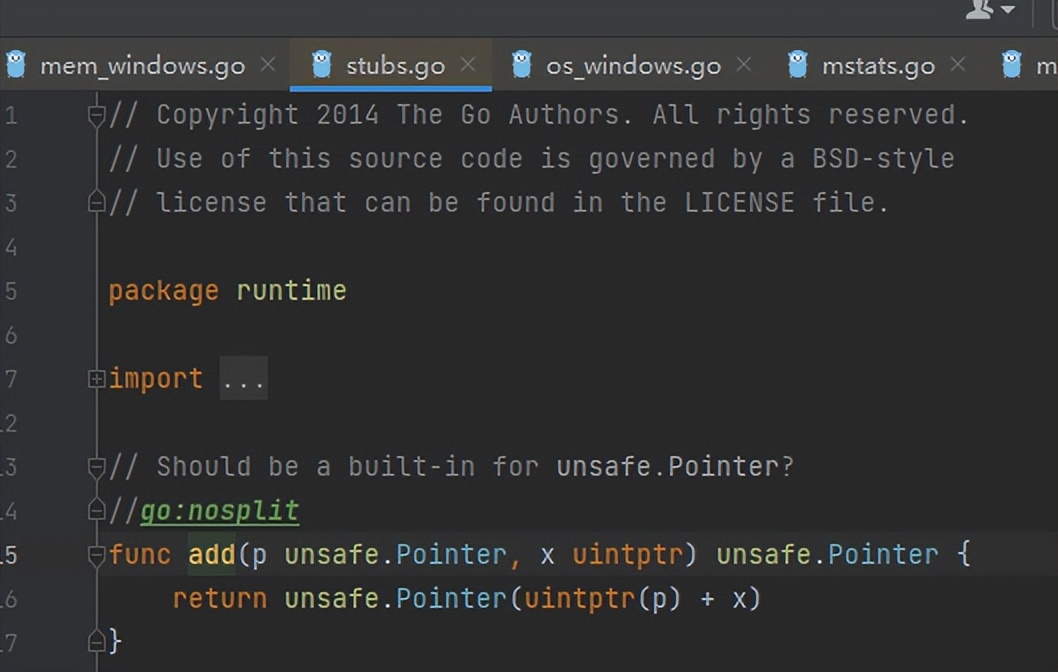Image resolution: width=1058 pixels, height=672 pixels.
Task: Close the mem_windows.go tab
Action: [x=268, y=64]
